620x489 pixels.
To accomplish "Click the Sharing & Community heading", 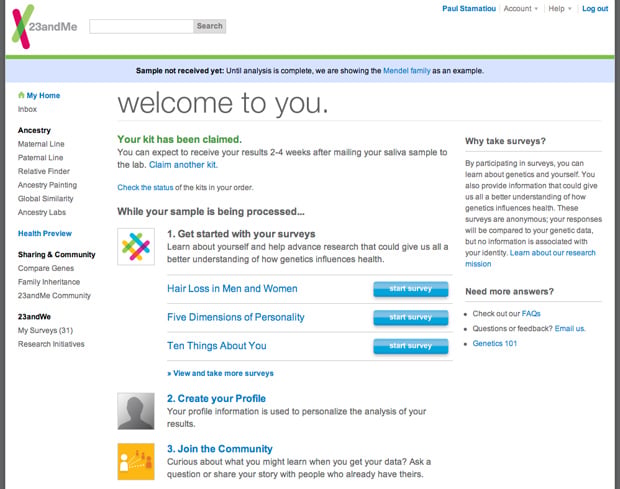I will [x=57, y=255].
